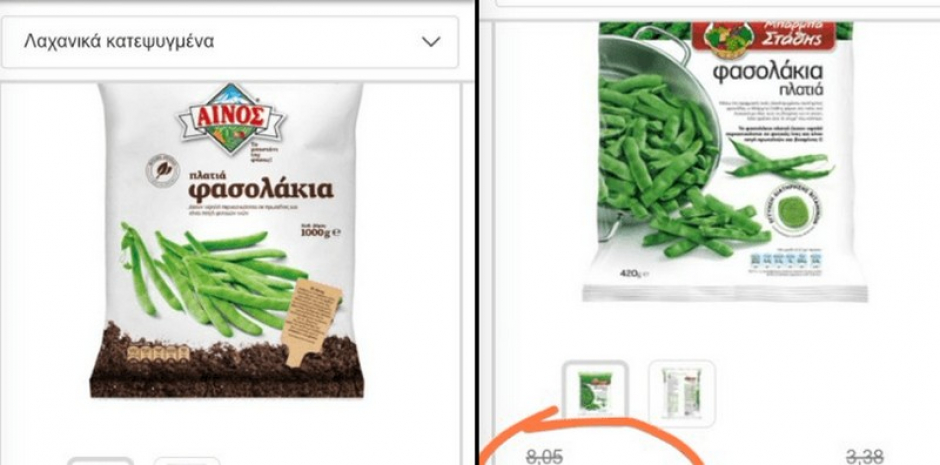This screenshot has height=465, width=940.
Task: Click the green circular seal on Στάθης pack
Action: [x=796, y=212]
